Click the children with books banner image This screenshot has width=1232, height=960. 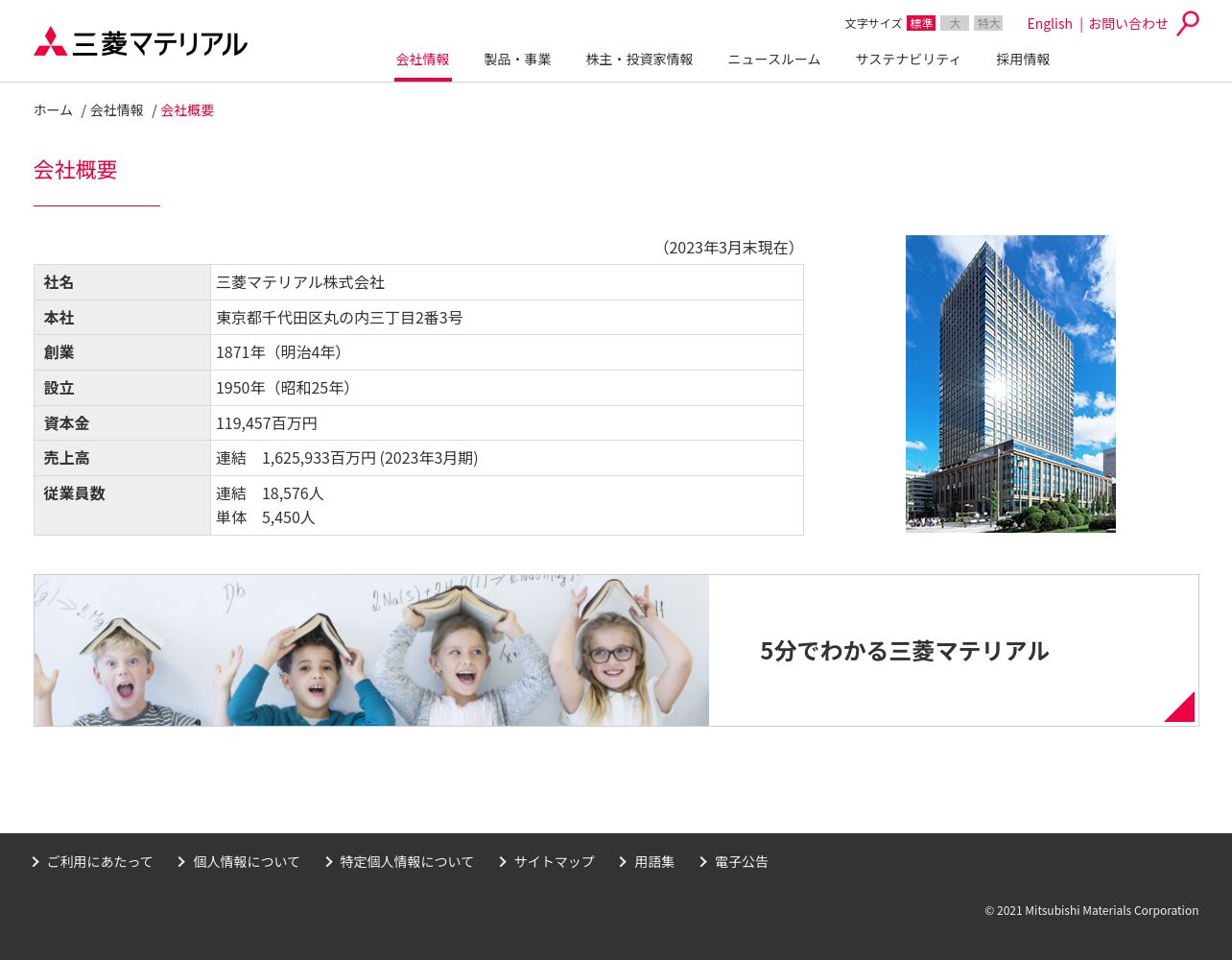371,650
